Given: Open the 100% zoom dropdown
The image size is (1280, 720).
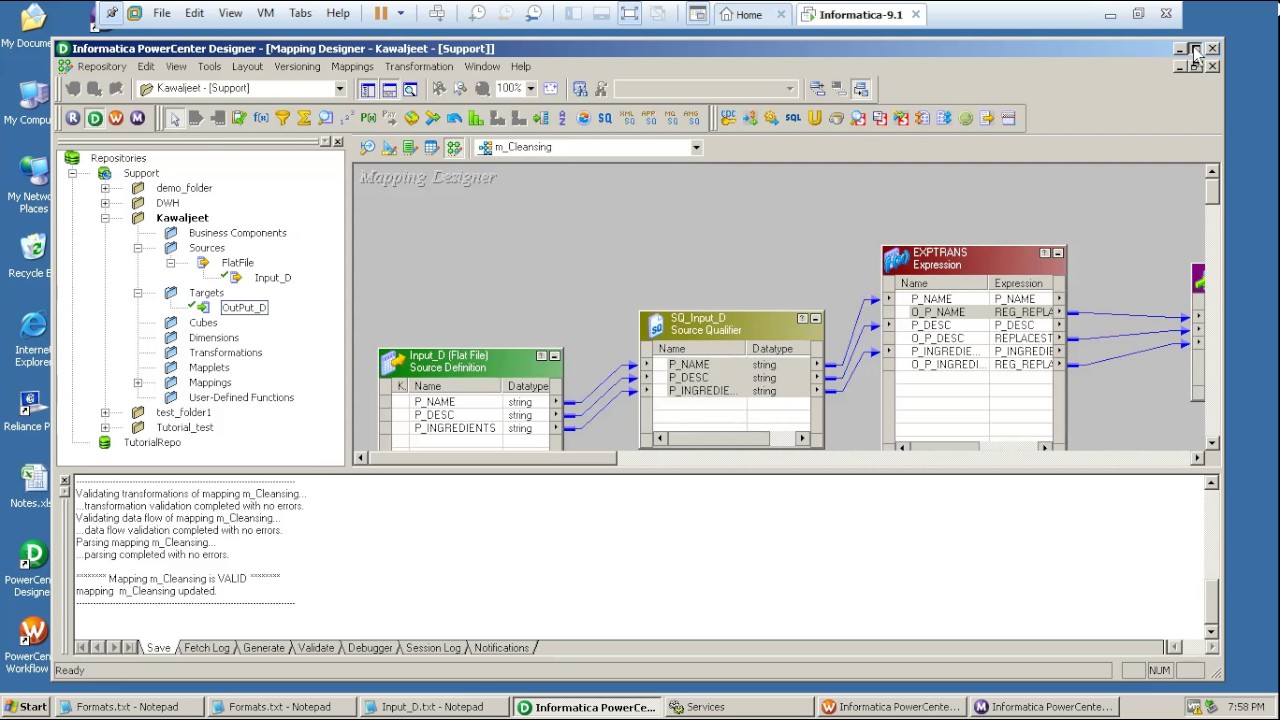Looking at the screenshot, I should click(x=531, y=89).
